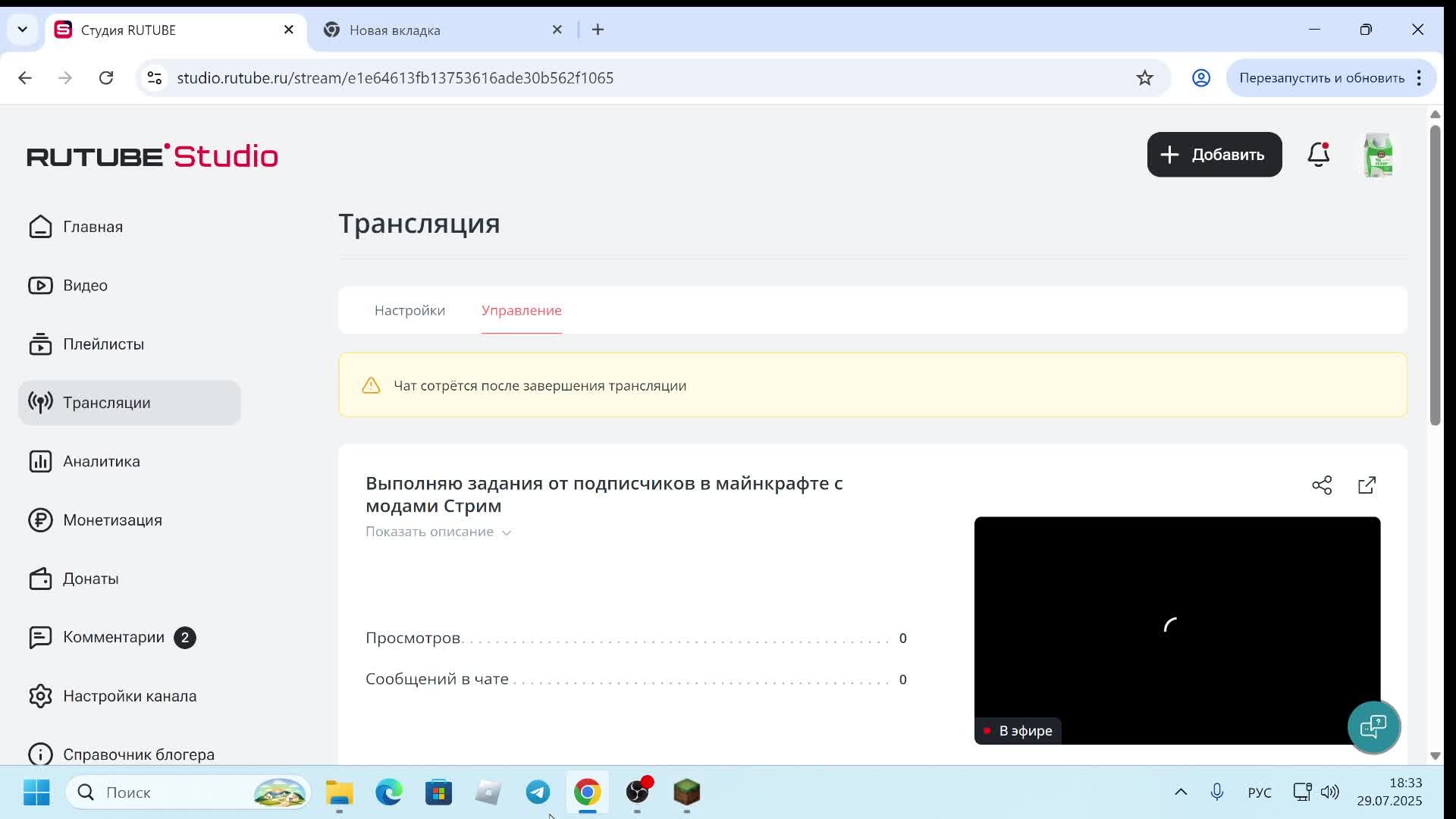Open Аналитика in the sidebar

point(101,461)
